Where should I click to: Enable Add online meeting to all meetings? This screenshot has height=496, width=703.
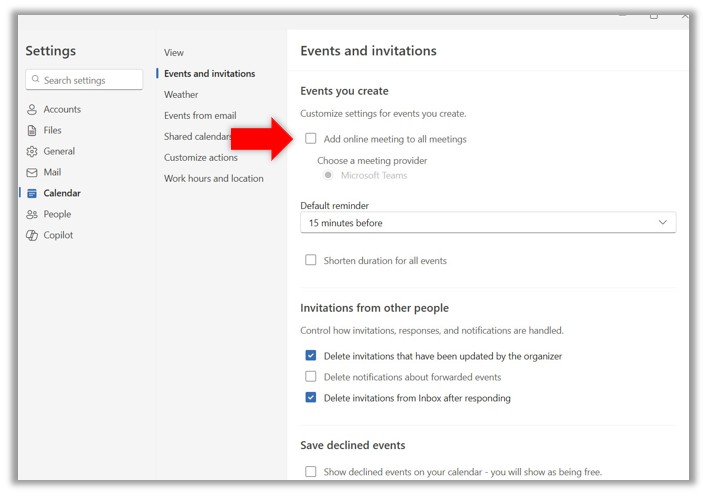(x=311, y=139)
